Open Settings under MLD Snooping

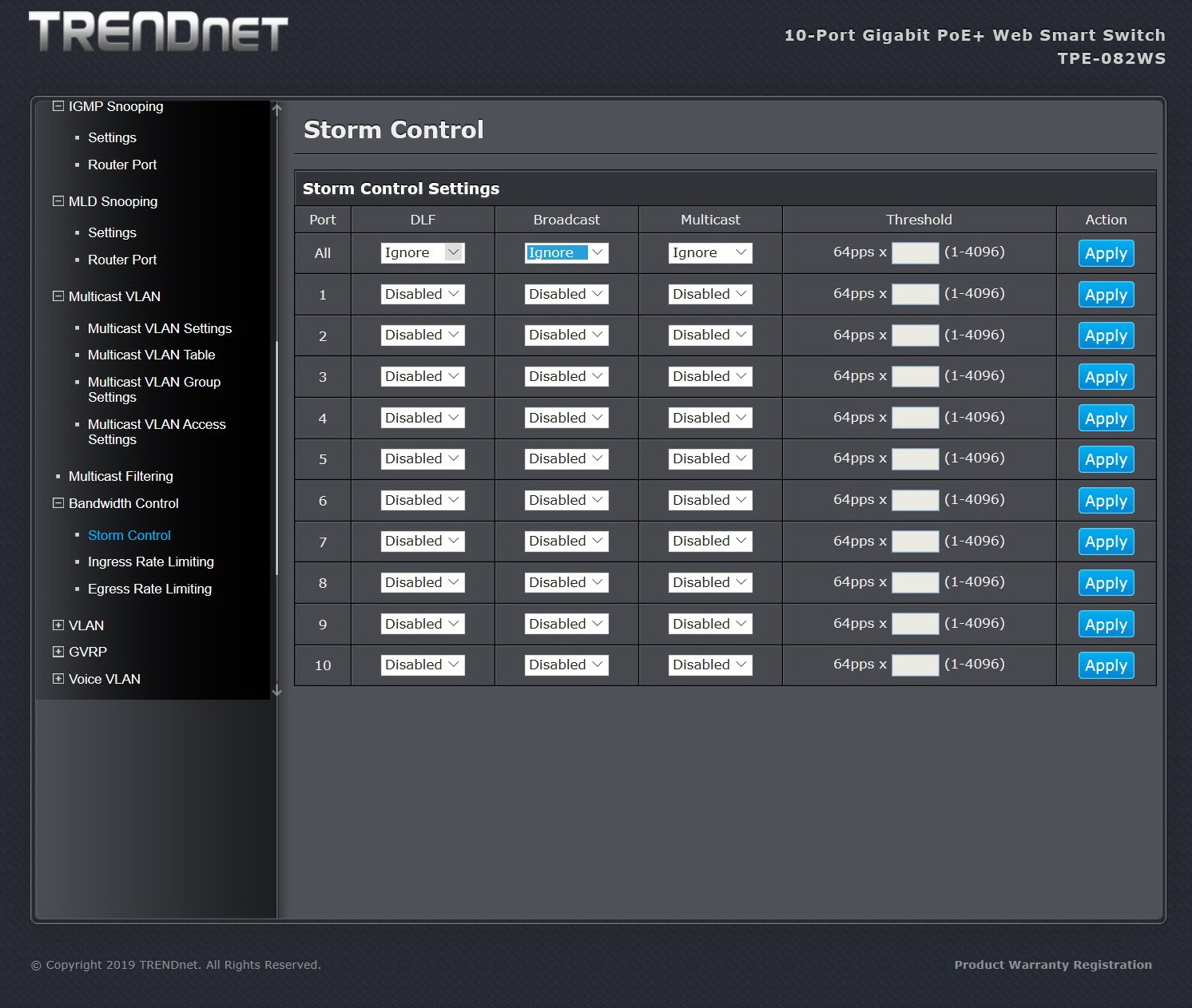(112, 232)
